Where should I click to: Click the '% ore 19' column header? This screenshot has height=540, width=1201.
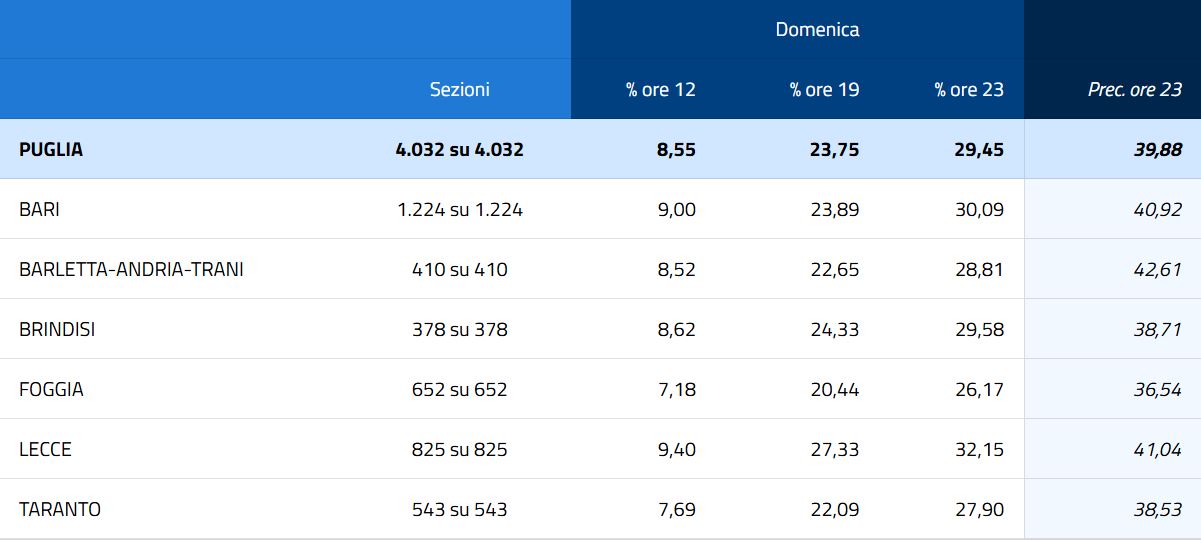(824, 89)
